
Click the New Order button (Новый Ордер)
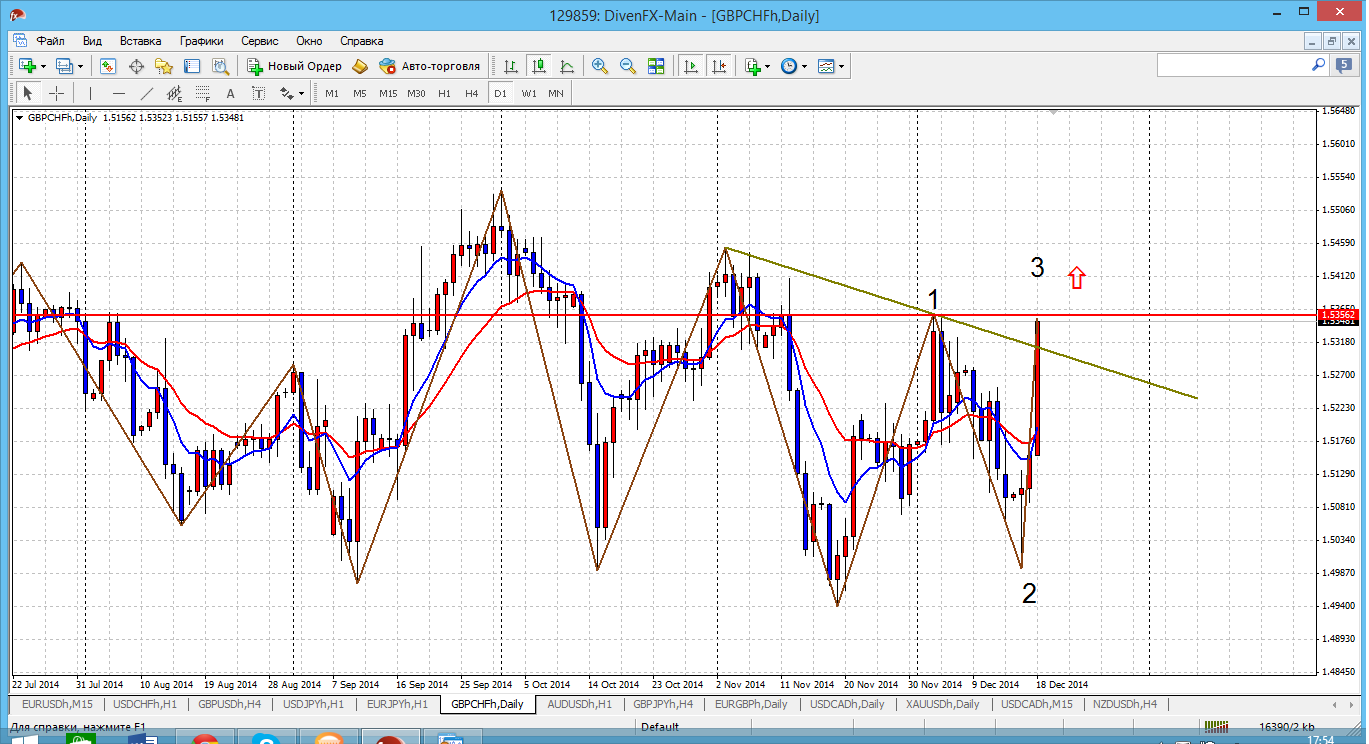(295, 66)
